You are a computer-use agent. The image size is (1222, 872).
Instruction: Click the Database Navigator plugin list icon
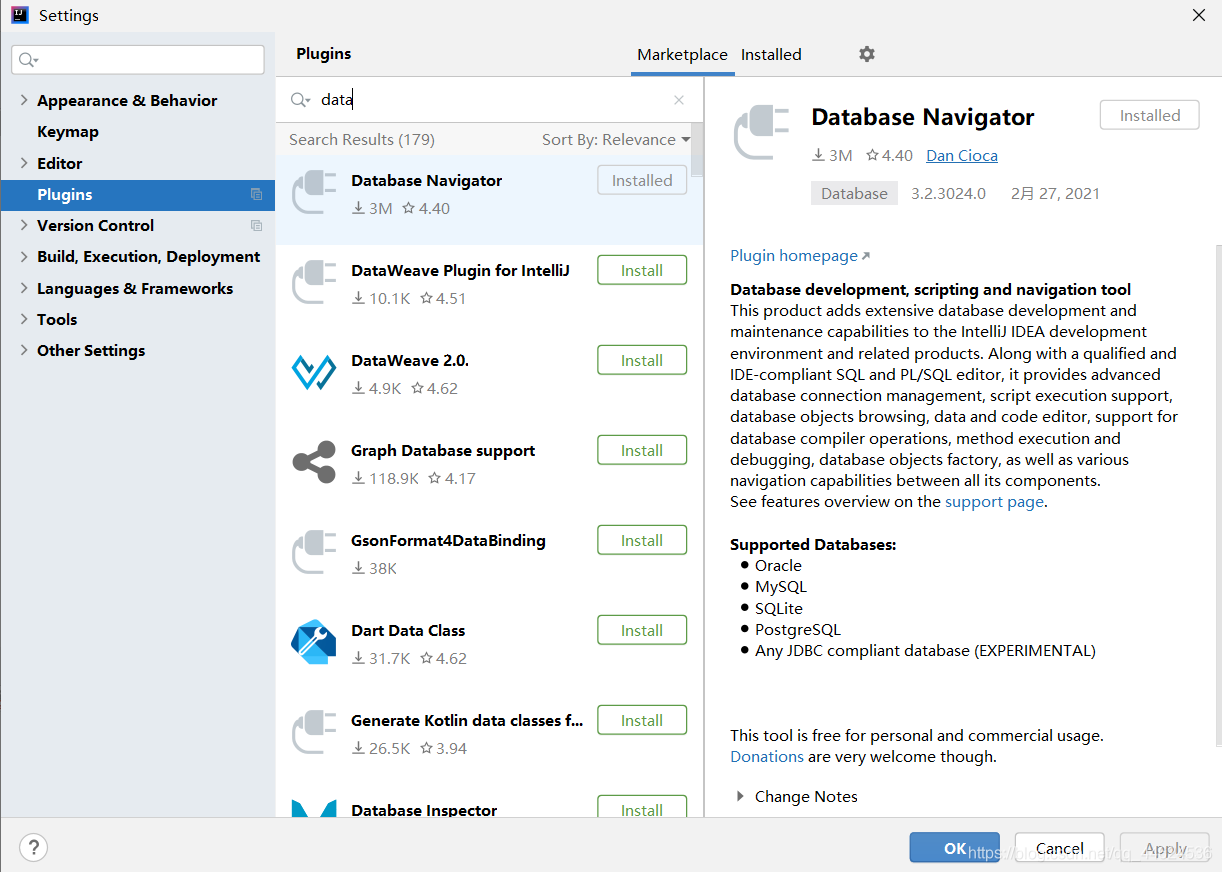tap(314, 194)
